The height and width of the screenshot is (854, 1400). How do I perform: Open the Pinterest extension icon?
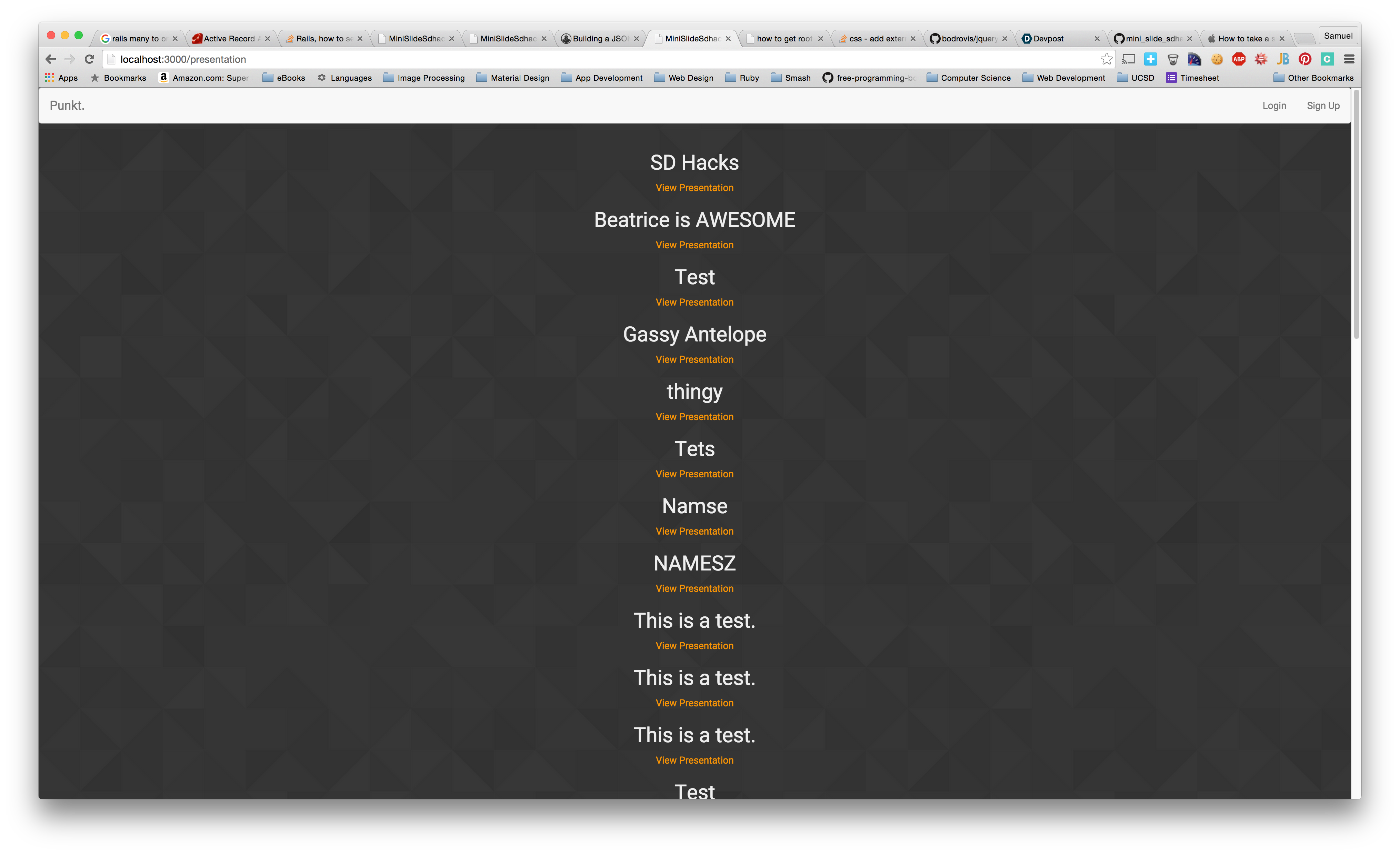[x=1305, y=59]
